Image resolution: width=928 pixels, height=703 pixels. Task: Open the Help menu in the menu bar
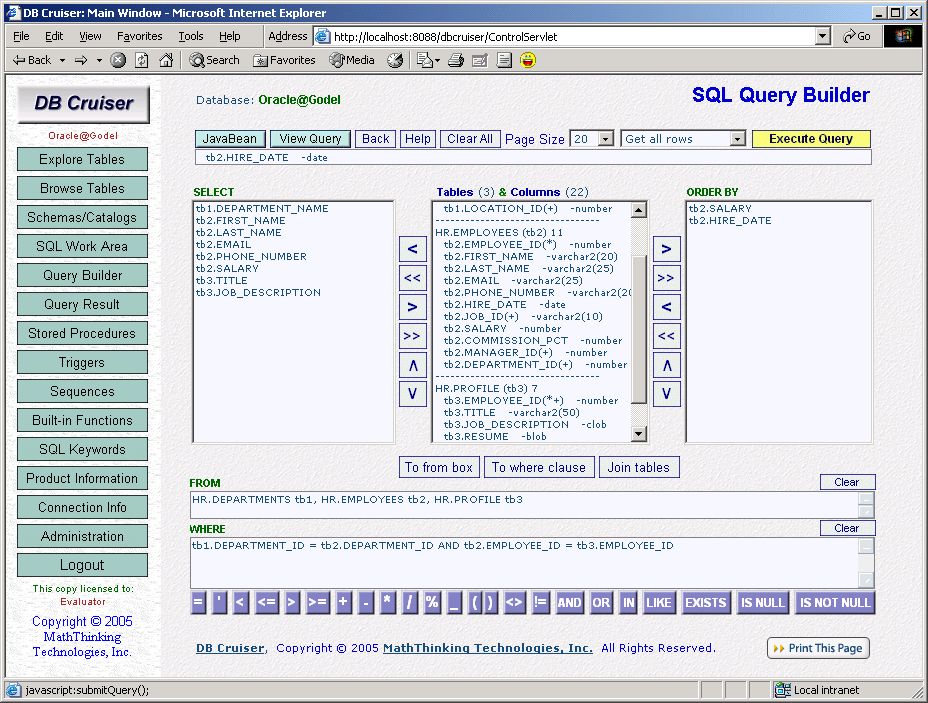click(230, 37)
